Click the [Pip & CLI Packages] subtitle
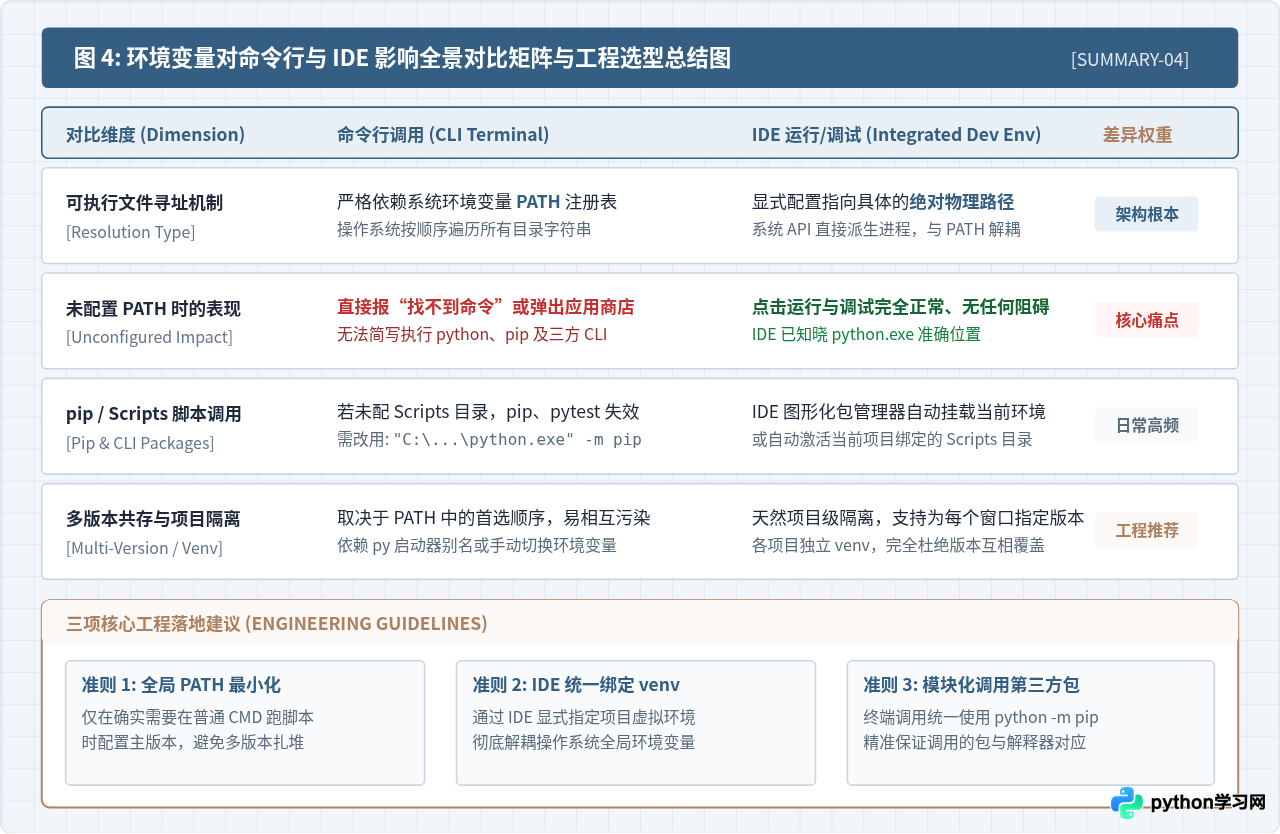This screenshot has height=834, width=1280. pos(140,442)
